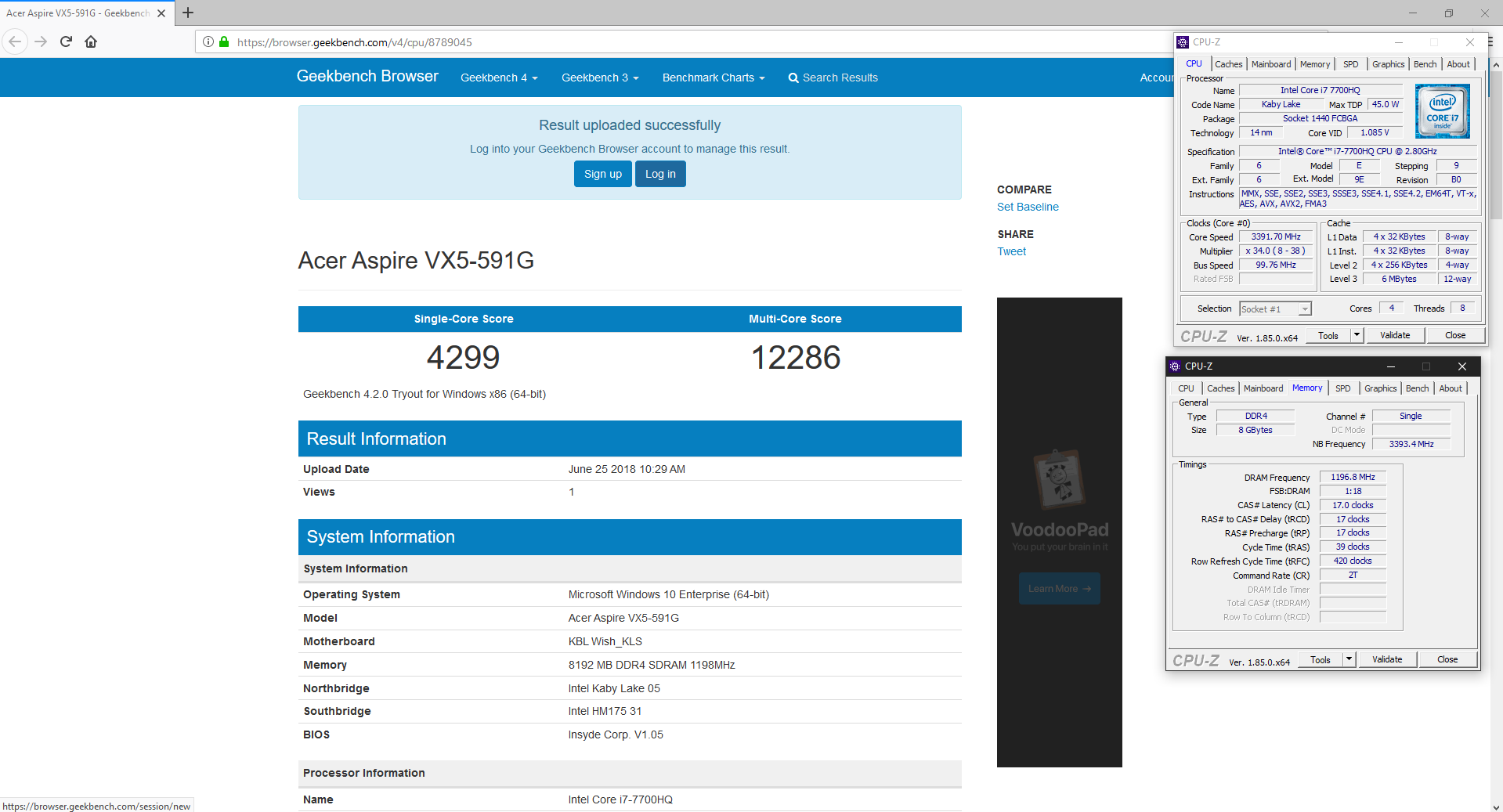
Task: Select About tab in lower CPU-Z window
Action: coord(1450,388)
